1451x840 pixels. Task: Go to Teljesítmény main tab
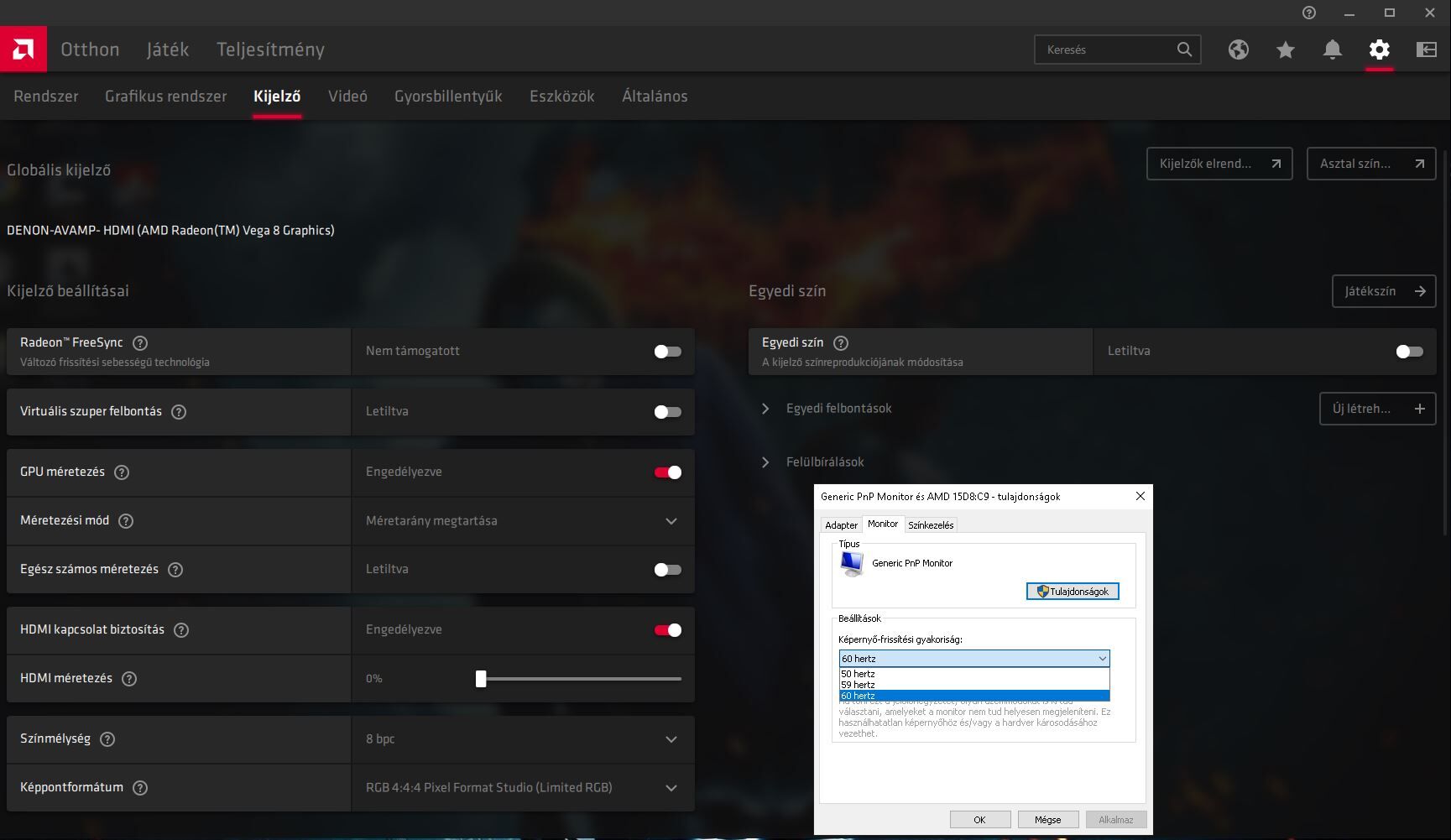tap(270, 50)
